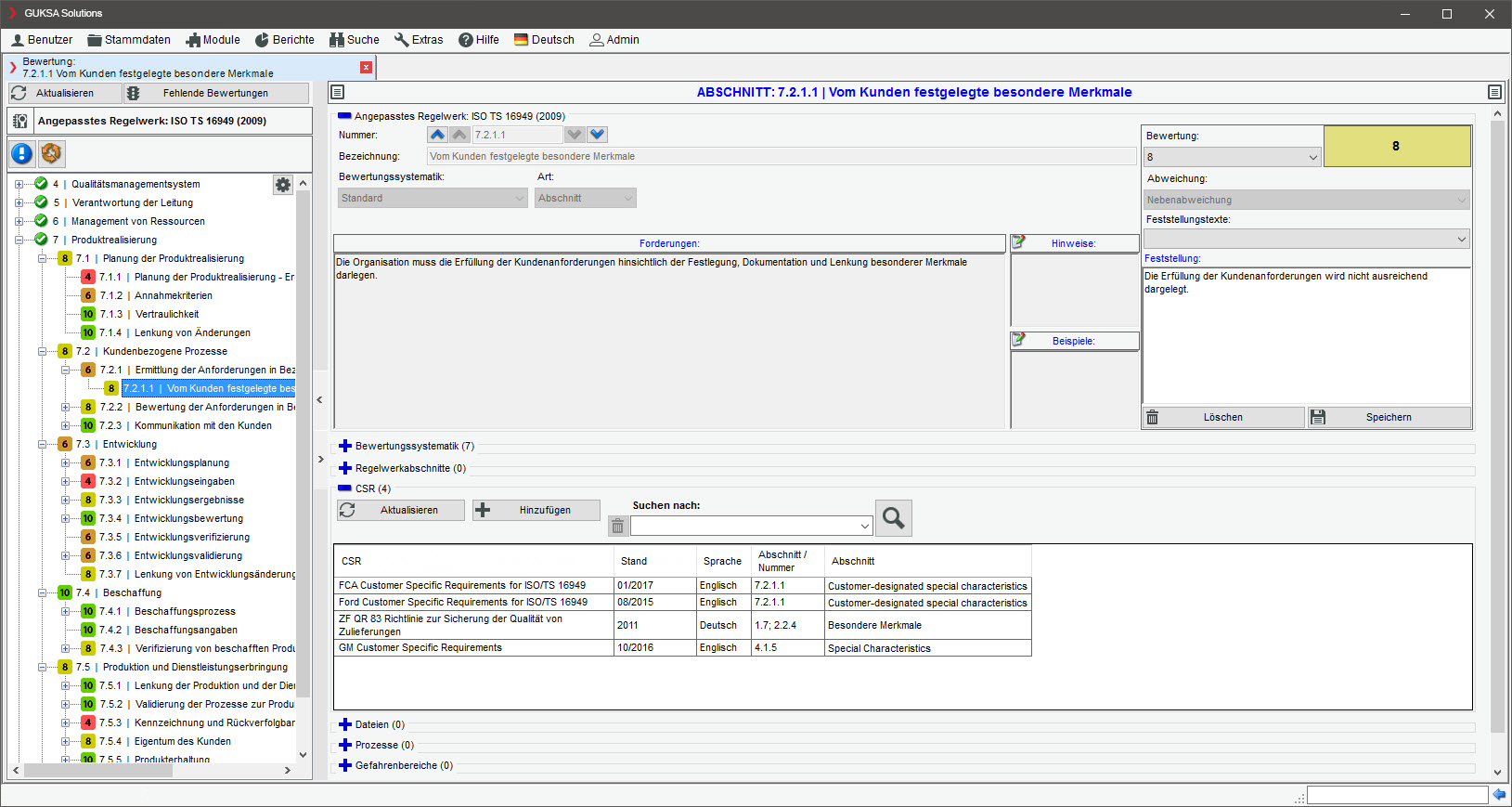Screen dimensions: 1512x807
Task: Click the Regelwerk icon beside ISO TS 16949
Action: click(x=19, y=121)
